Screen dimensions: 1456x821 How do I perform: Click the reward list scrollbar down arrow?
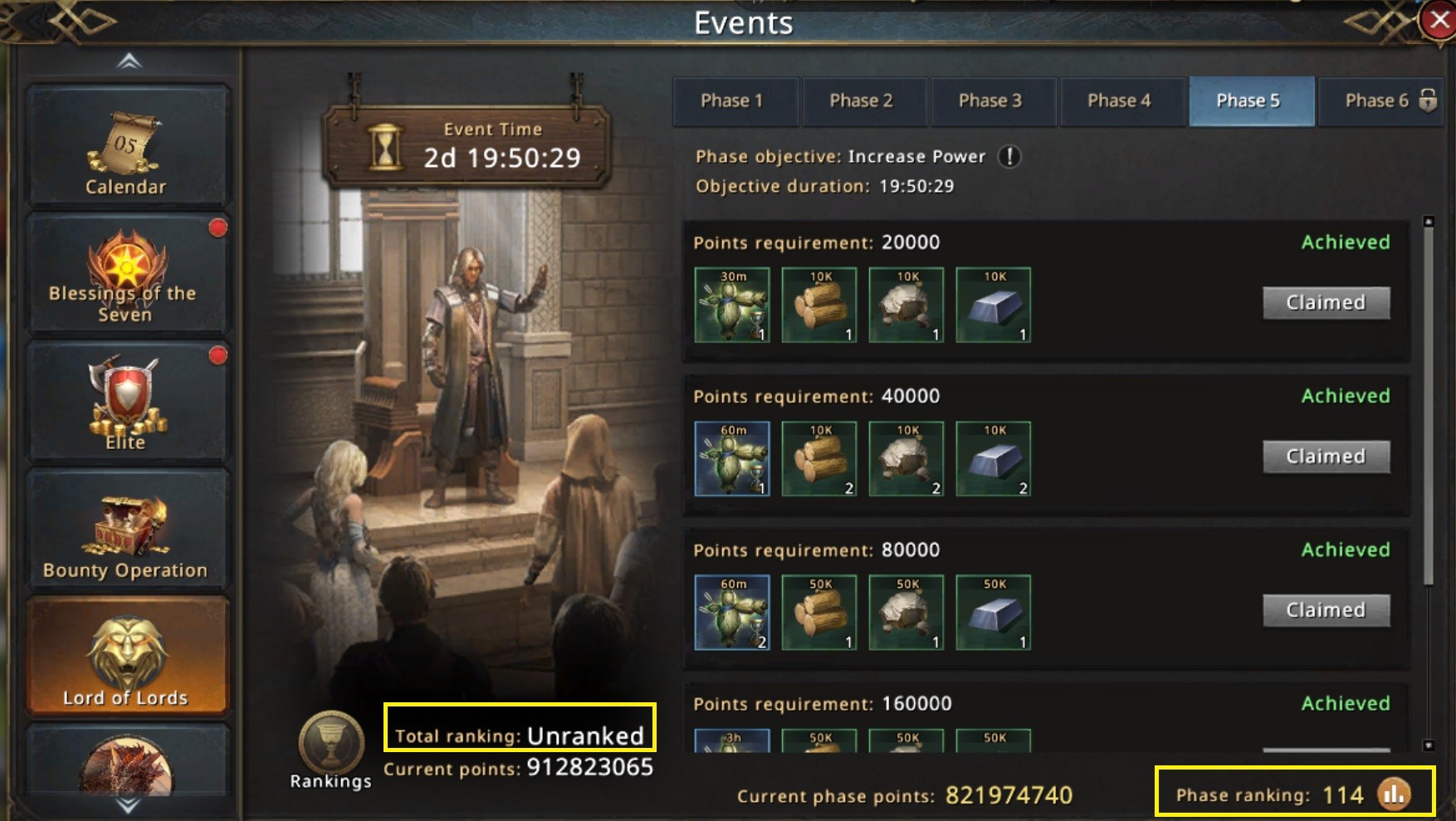(1429, 745)
